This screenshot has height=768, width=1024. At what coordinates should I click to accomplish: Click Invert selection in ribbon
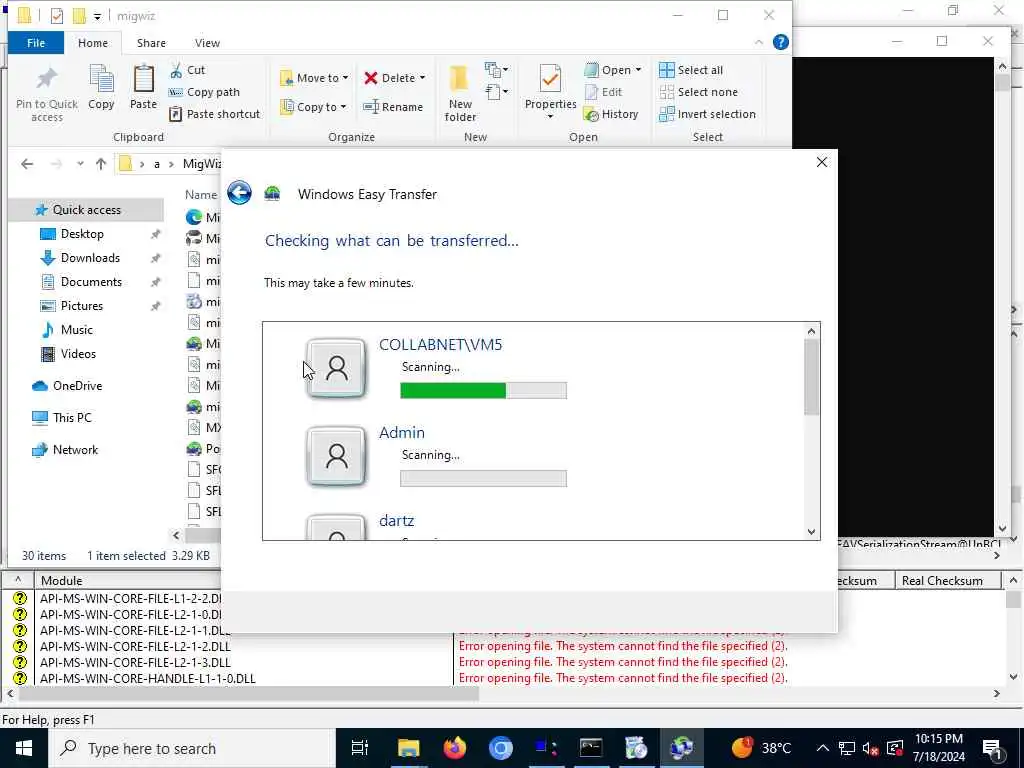click(x=707, y=114)
